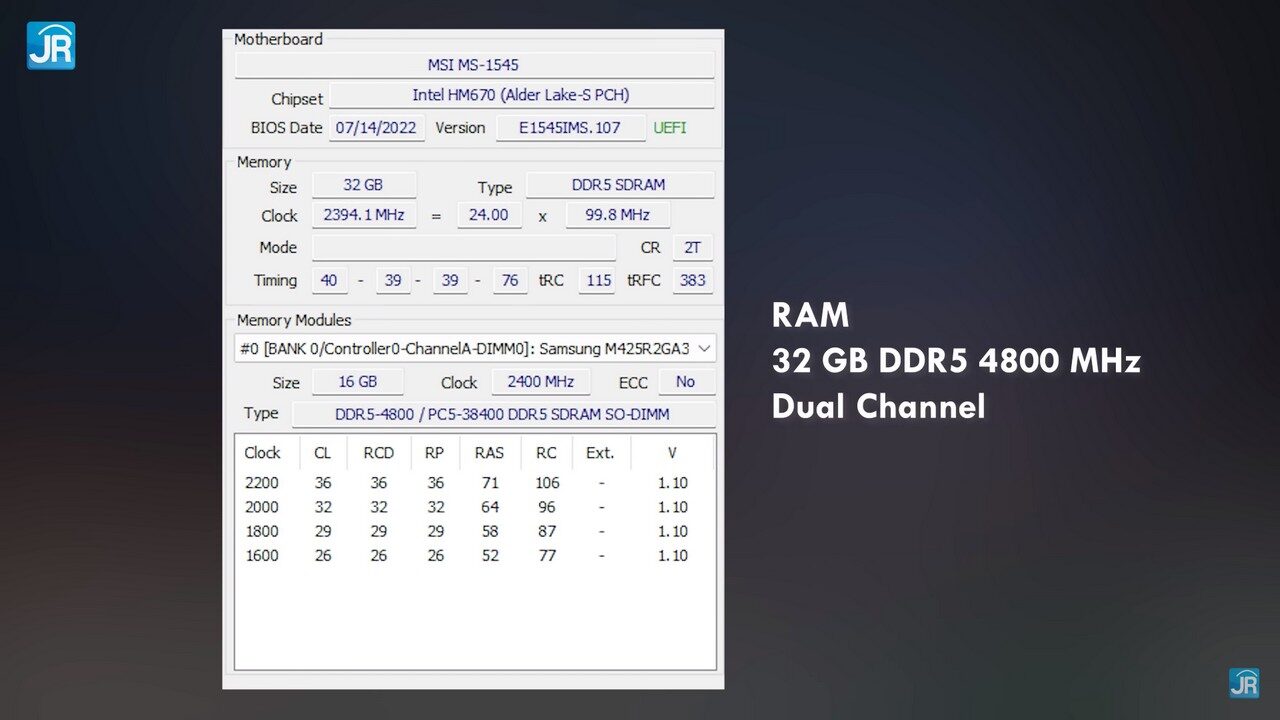Click the 24.00 multiplier field

pos(489,214)
